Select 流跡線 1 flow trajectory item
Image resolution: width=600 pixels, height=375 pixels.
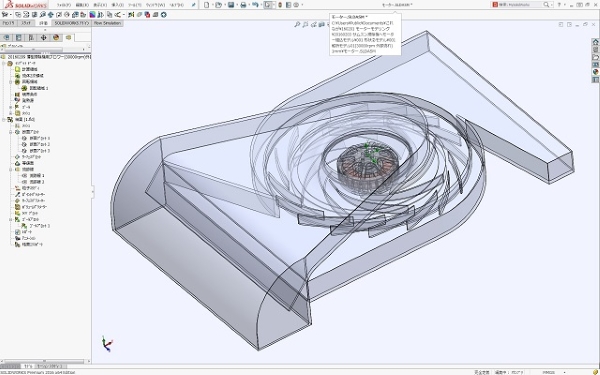(x=37, y=176)
